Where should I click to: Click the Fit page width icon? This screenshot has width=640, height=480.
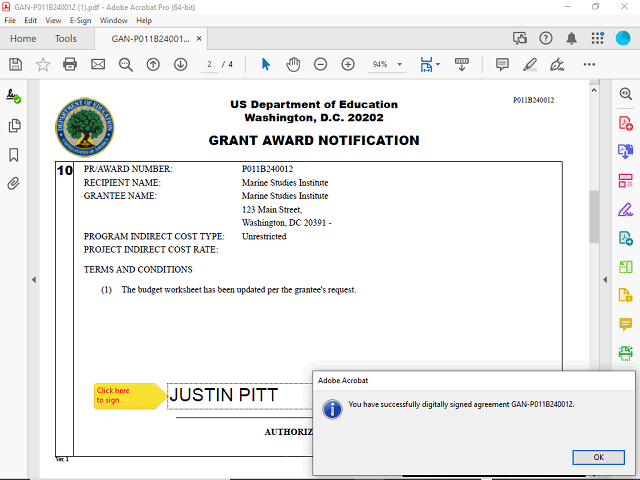426,64
